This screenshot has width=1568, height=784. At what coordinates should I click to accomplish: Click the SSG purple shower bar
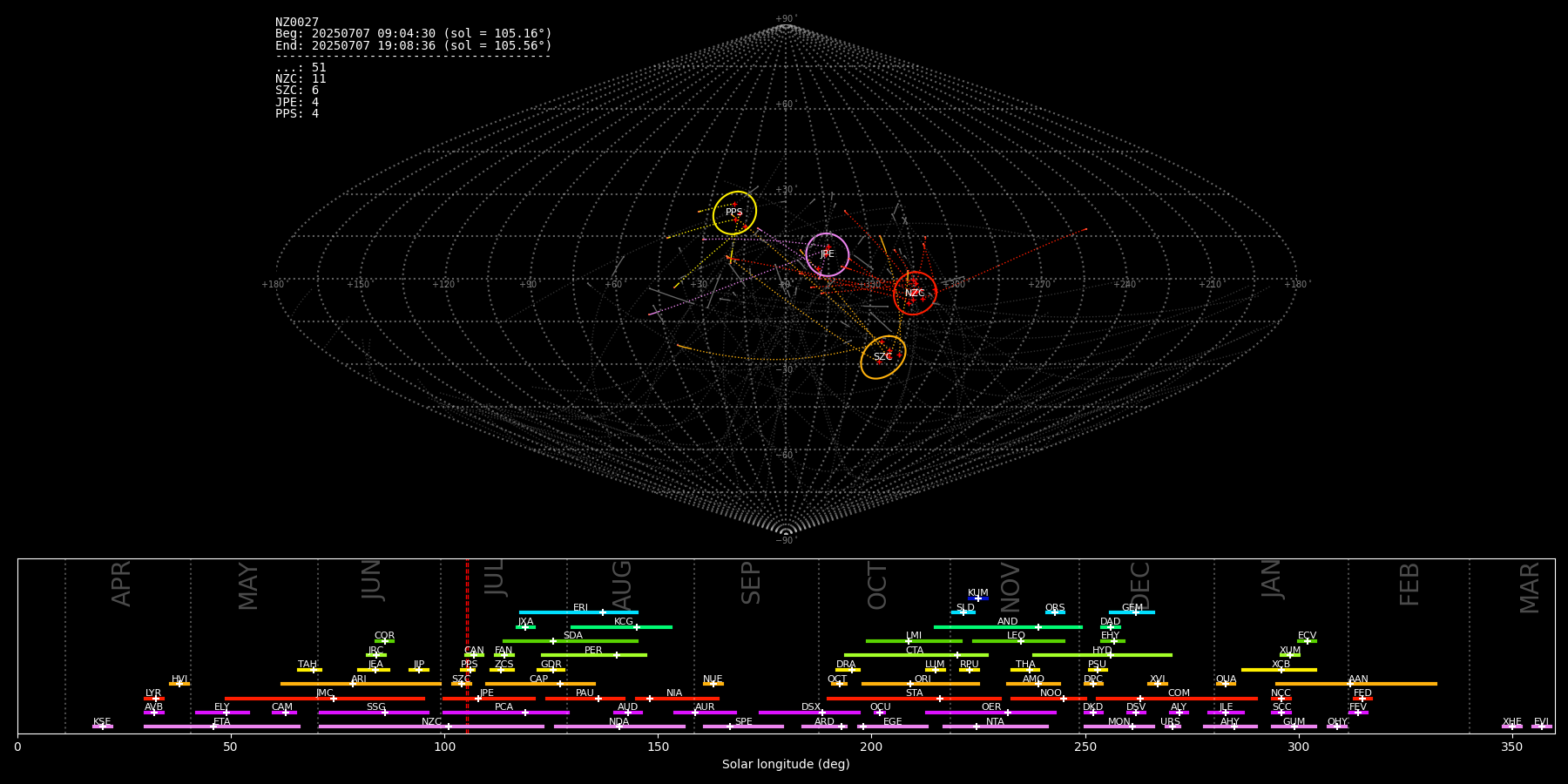[374, 713]
